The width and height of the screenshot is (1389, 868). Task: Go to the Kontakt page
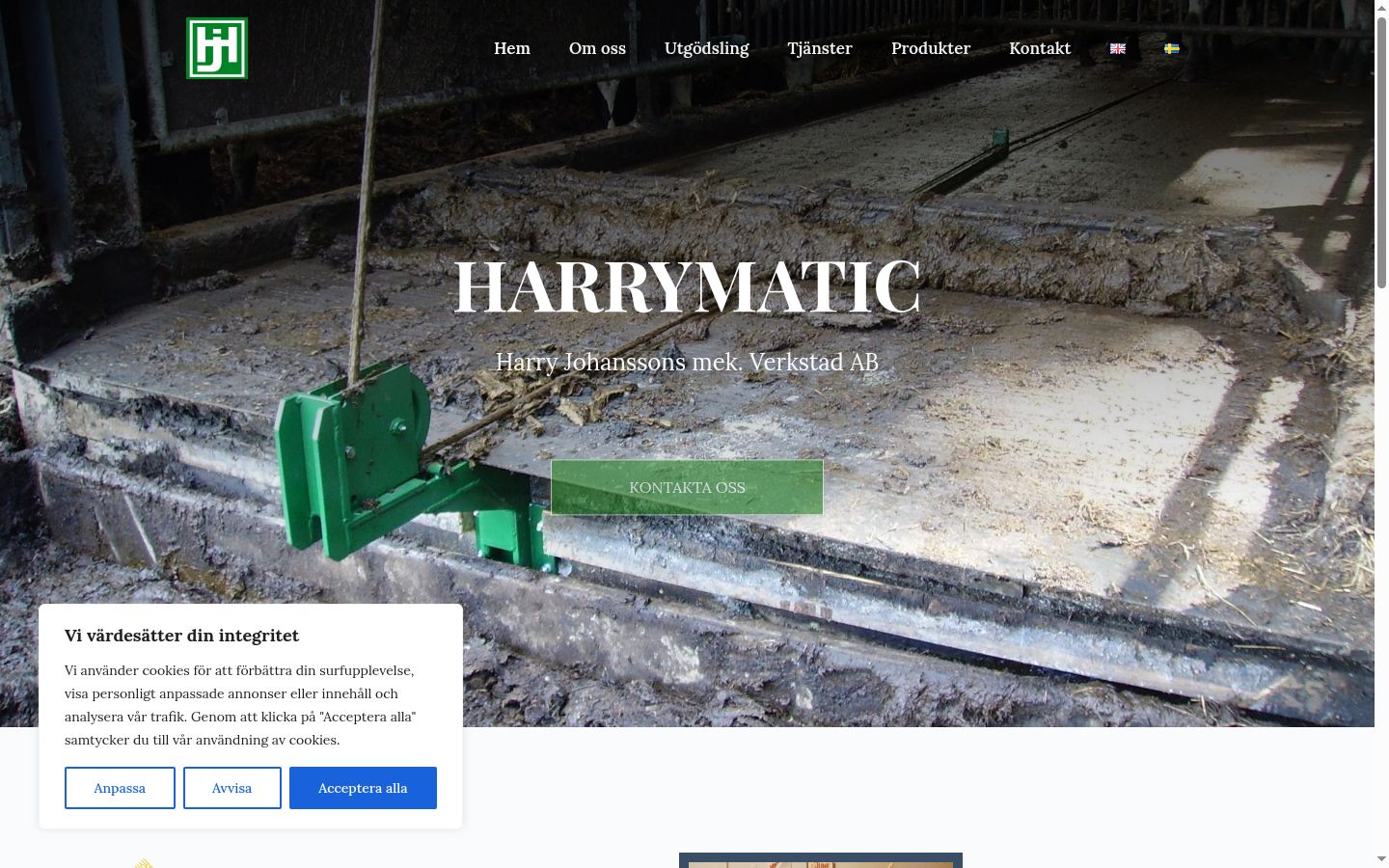1040,48
